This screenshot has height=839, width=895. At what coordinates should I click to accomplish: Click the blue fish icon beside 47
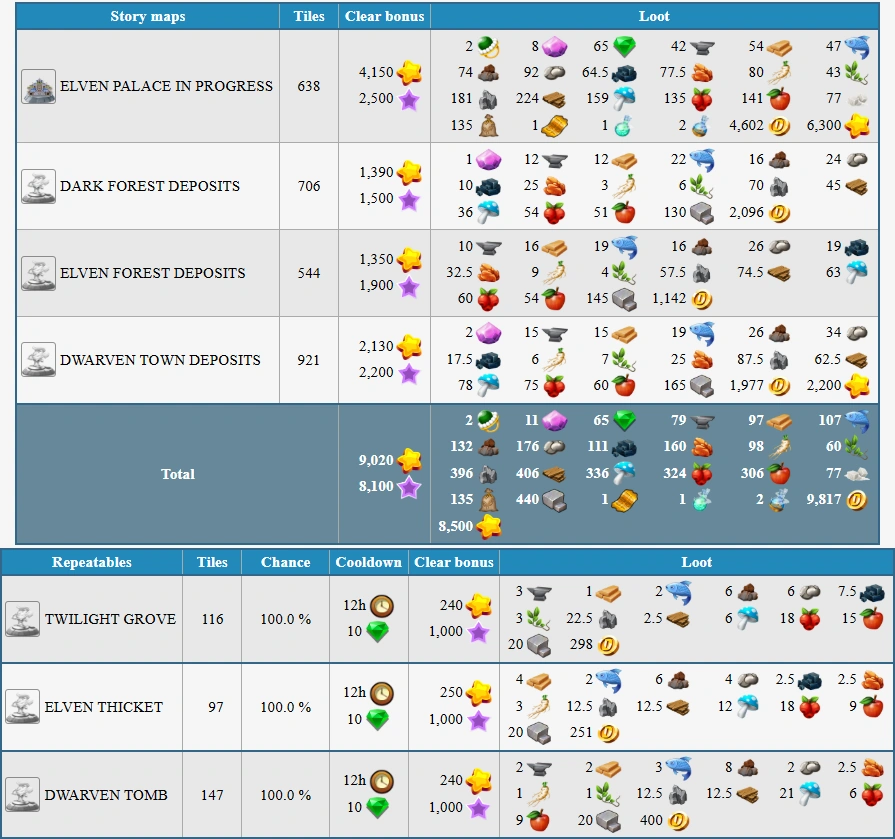(x=856, y=47)
